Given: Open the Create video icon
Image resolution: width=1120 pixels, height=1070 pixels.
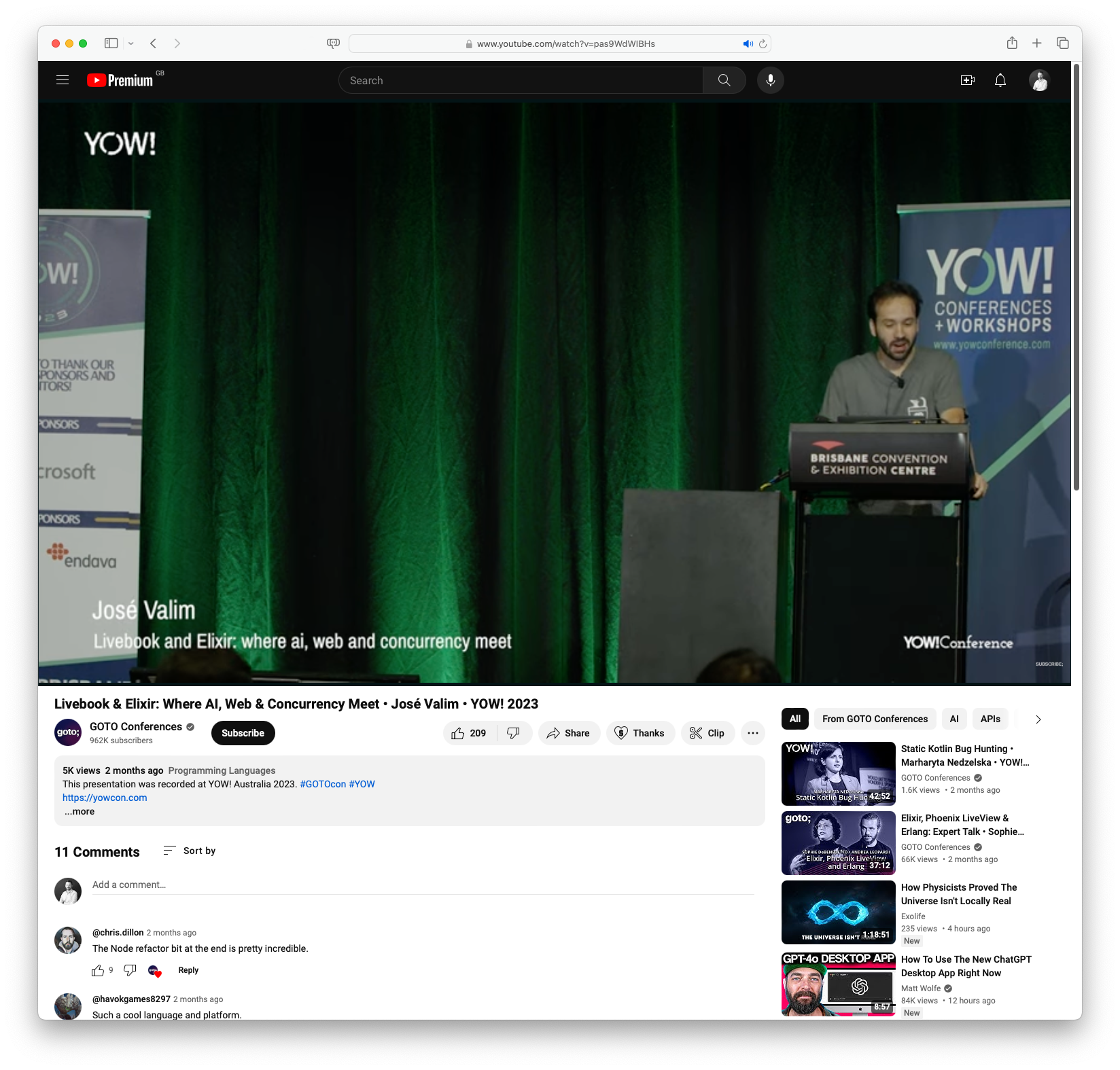Looking at the screenshot, I should point(967,80).
